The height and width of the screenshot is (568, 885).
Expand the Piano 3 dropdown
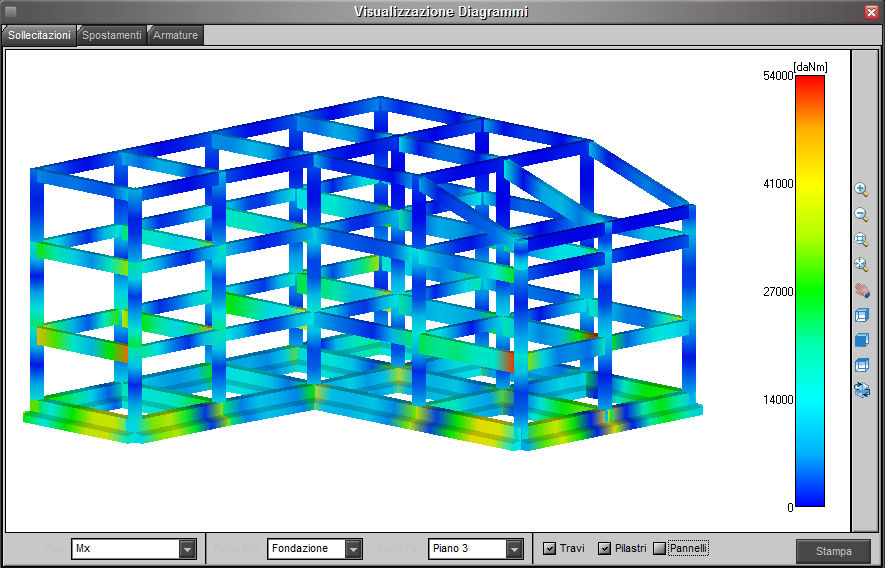click(514, 549)
